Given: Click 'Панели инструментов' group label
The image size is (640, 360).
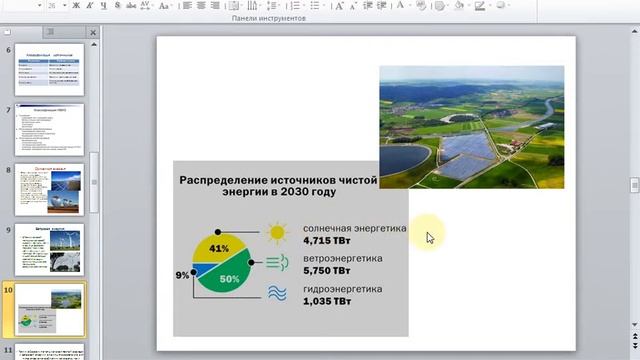Looking at the screenshot, I should click(269, 18).
